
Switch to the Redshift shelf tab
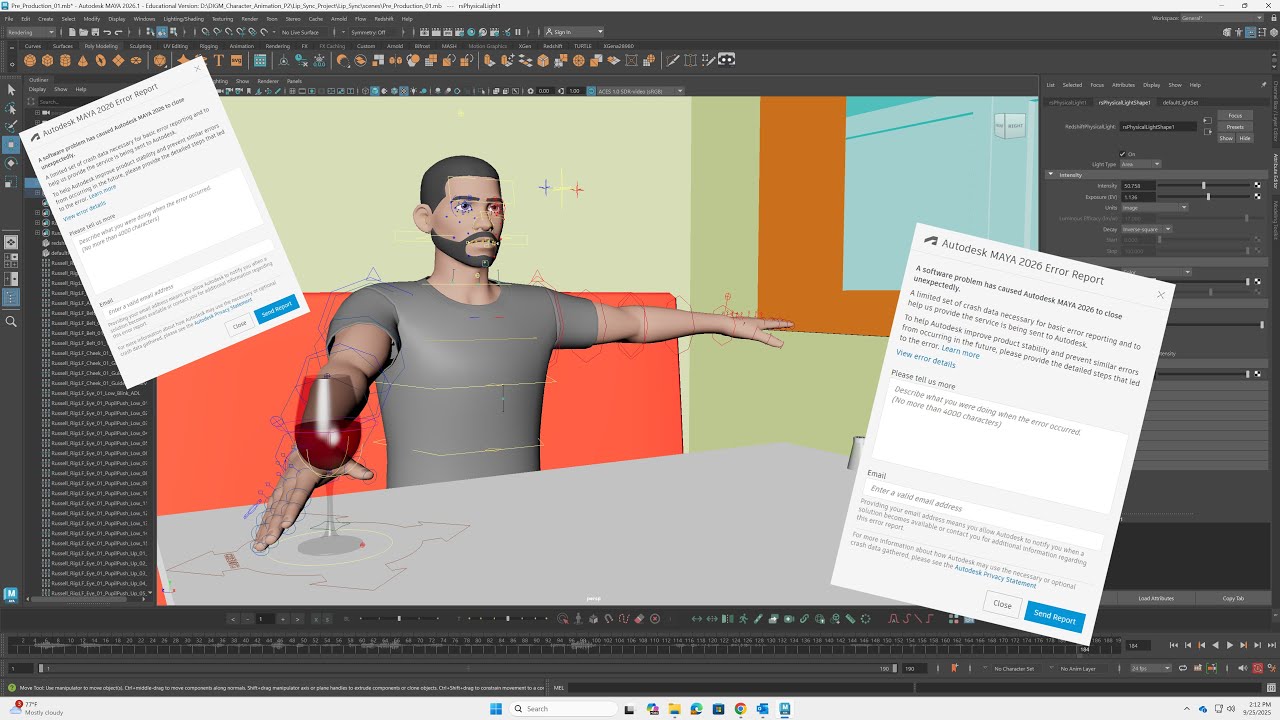(x=553, y=46)
